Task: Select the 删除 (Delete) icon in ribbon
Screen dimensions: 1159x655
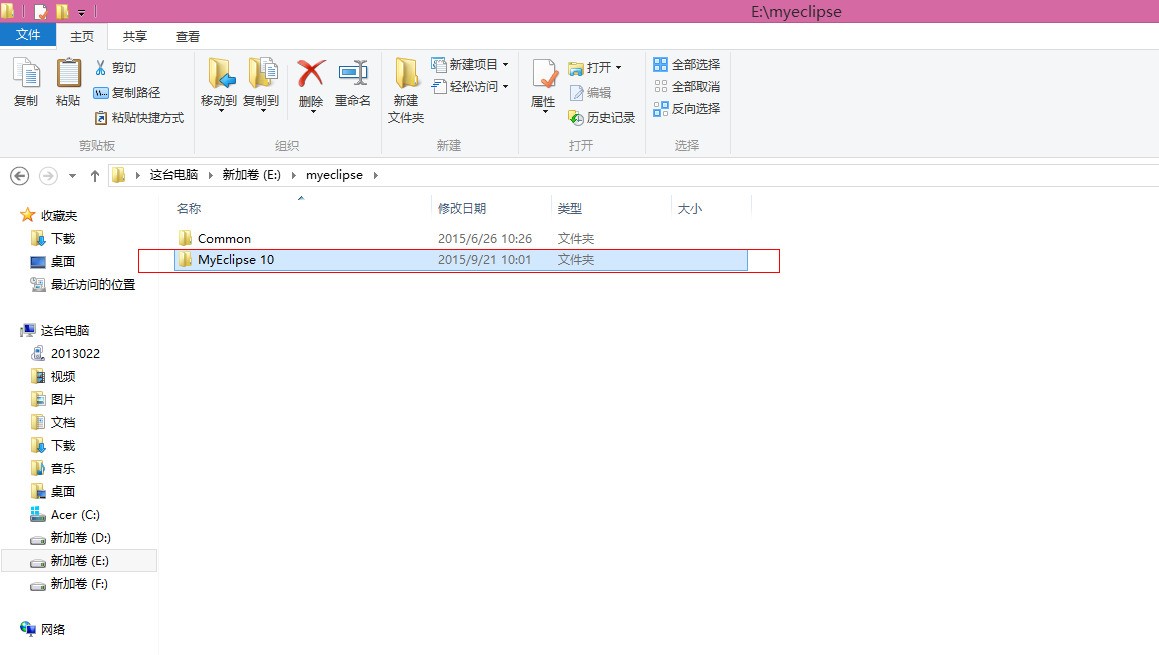Action: (x=310, y=85)
